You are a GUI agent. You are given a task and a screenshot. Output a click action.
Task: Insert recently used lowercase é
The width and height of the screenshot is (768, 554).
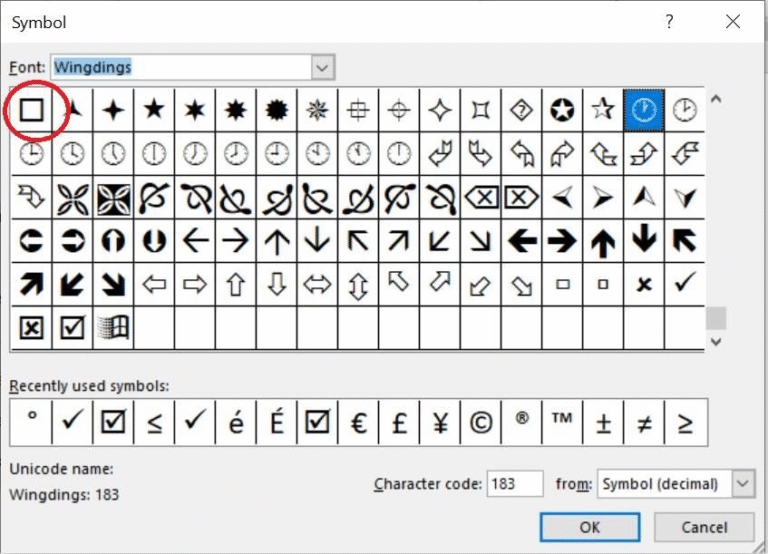click(x=236, y=422)
